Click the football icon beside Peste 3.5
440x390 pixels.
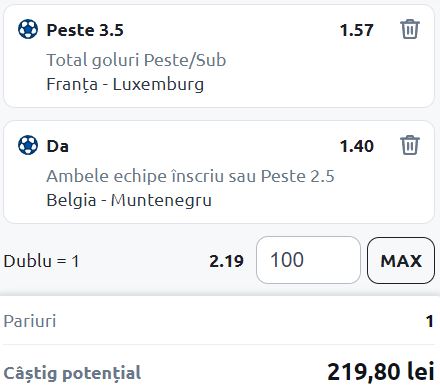click(28, 29)
